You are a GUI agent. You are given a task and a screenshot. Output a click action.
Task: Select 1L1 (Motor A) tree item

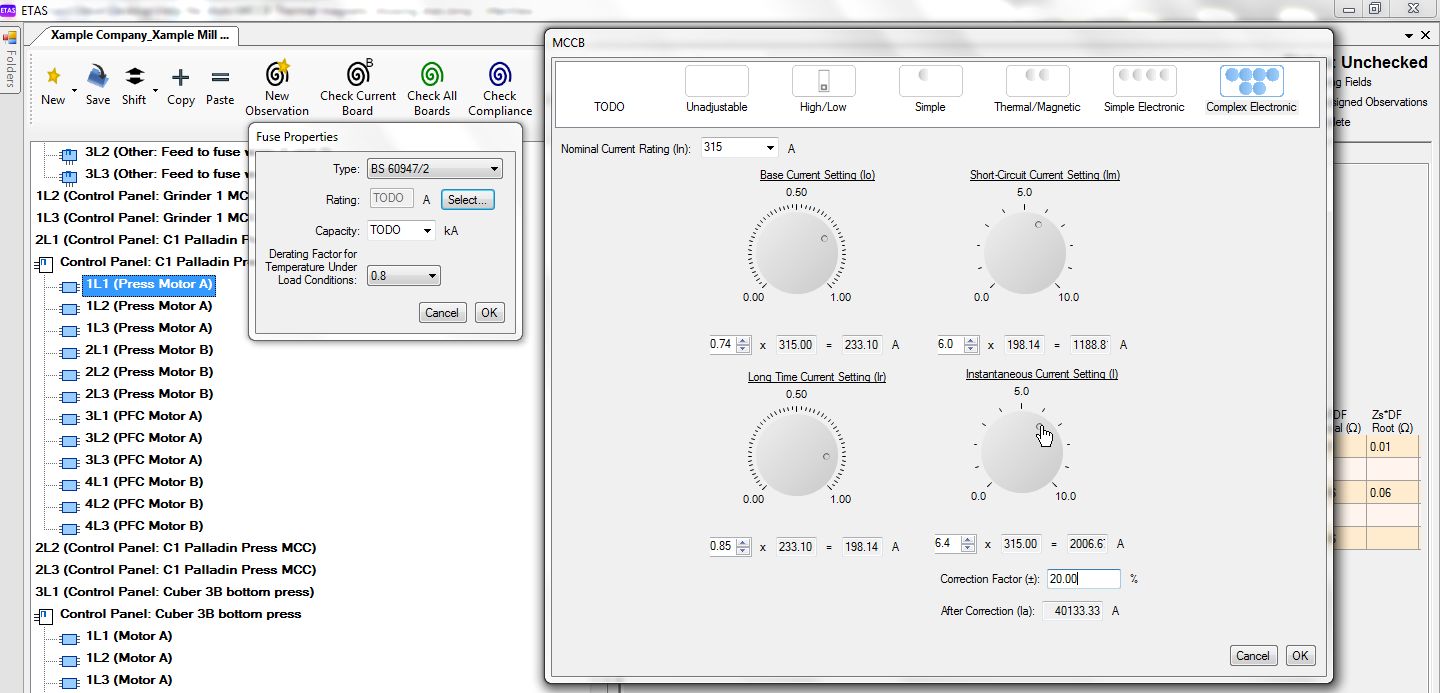129,636
